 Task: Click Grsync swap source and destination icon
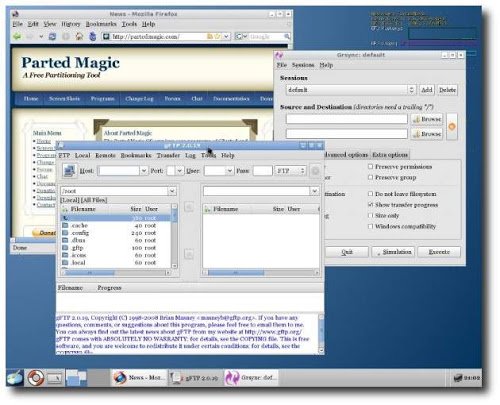point(452,127)
